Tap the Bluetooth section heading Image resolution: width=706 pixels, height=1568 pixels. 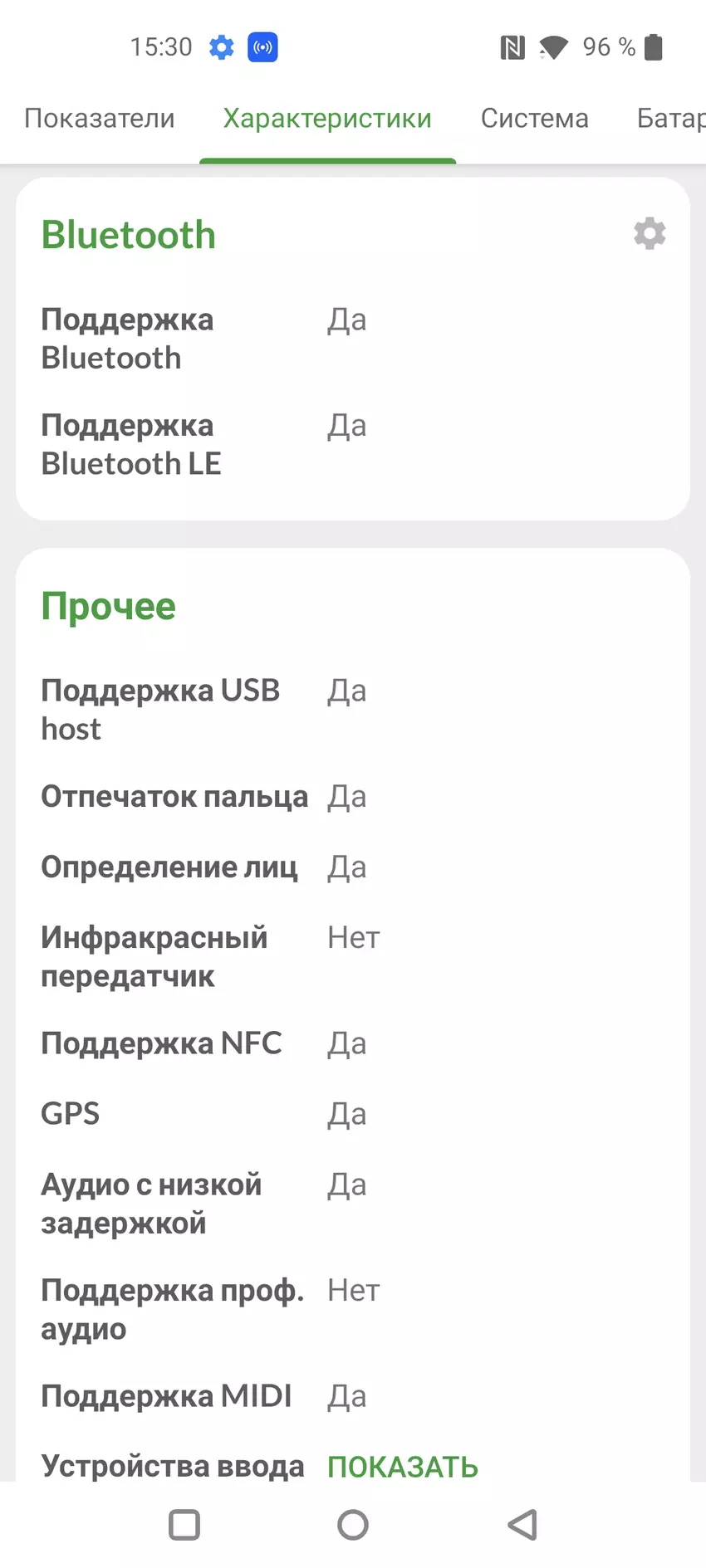click(x=129, y=235)
